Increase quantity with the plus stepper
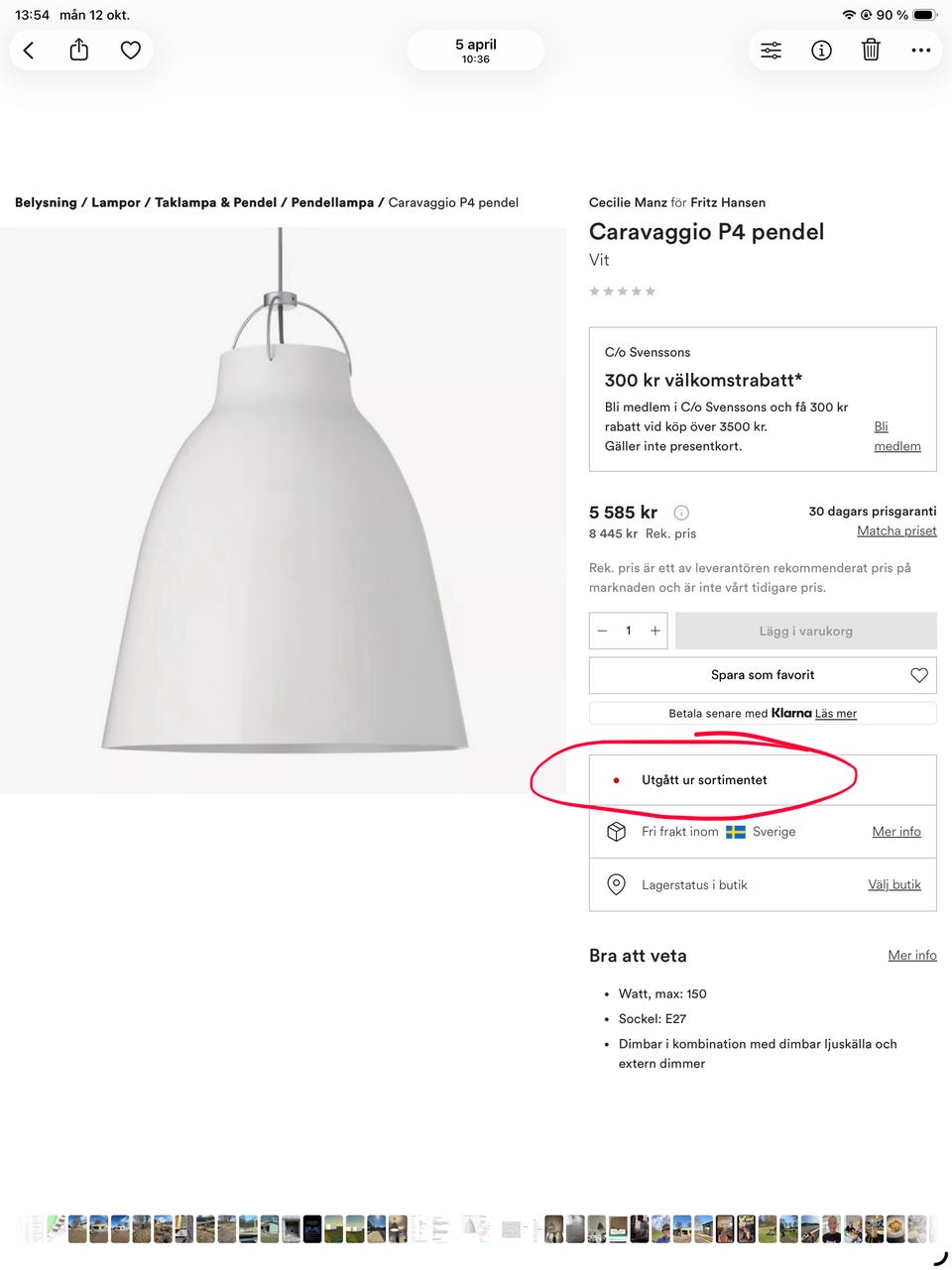This screenshot has height=1270, width=952. coord(655,631)
